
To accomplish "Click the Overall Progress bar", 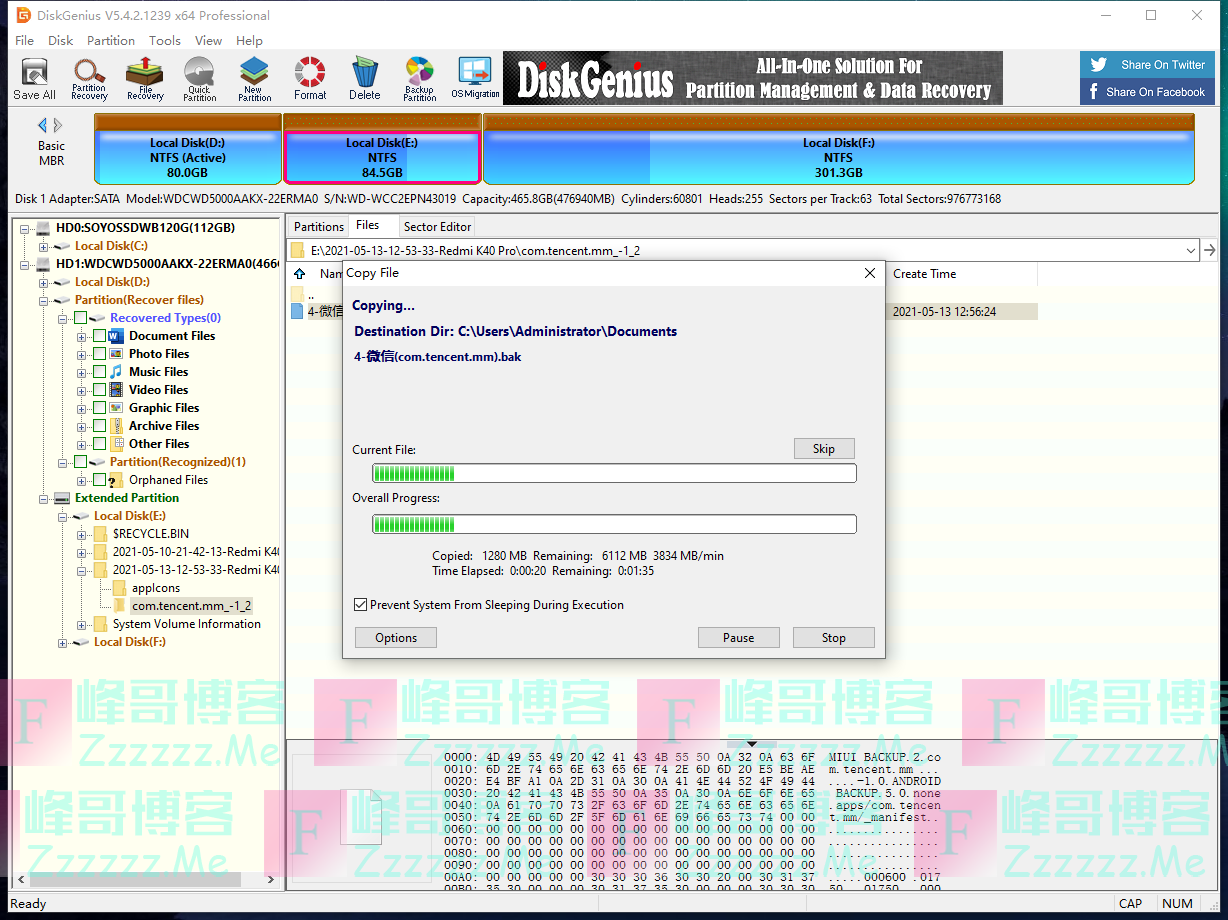I will [x=614, y=523].
